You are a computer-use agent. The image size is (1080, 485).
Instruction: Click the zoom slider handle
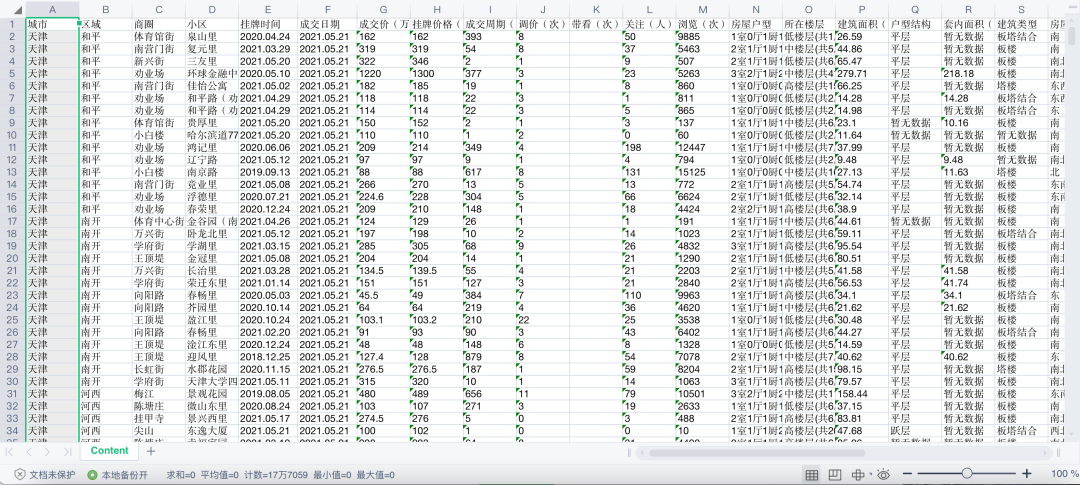pos(967,473)
